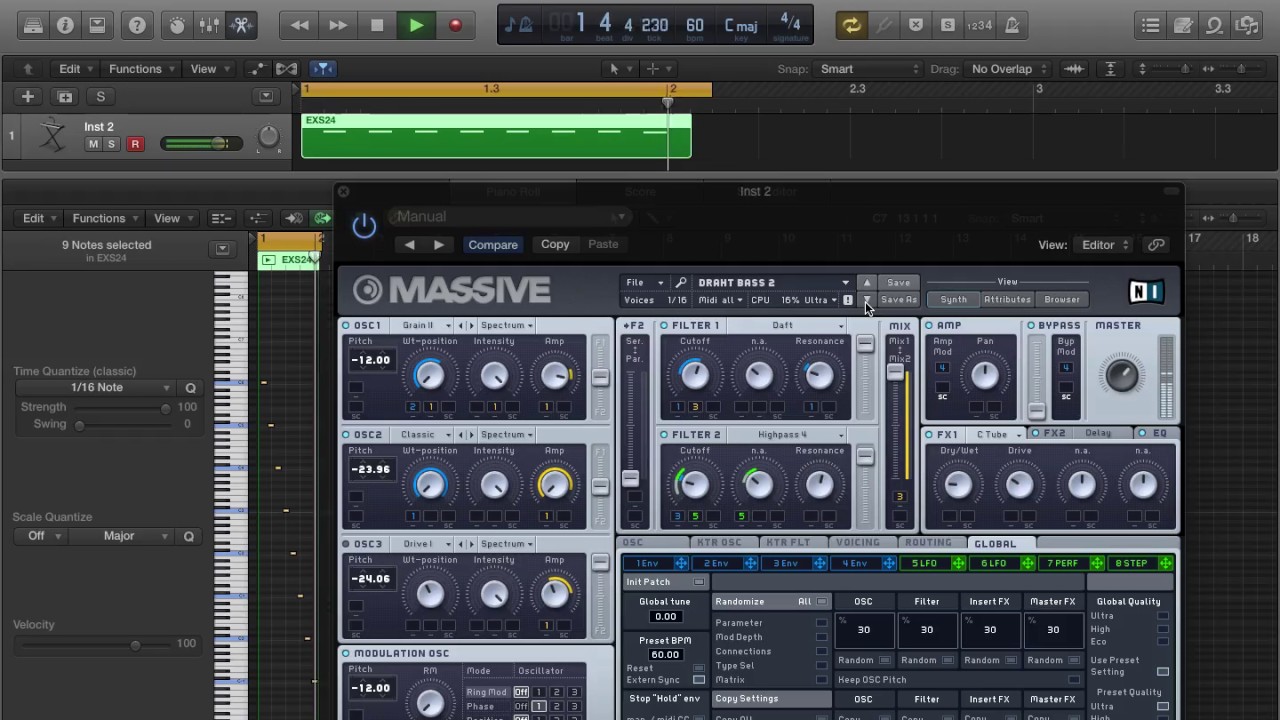Click the Compare button in plug-in header
Screen dimensions: 1280x720
[493, 244]
